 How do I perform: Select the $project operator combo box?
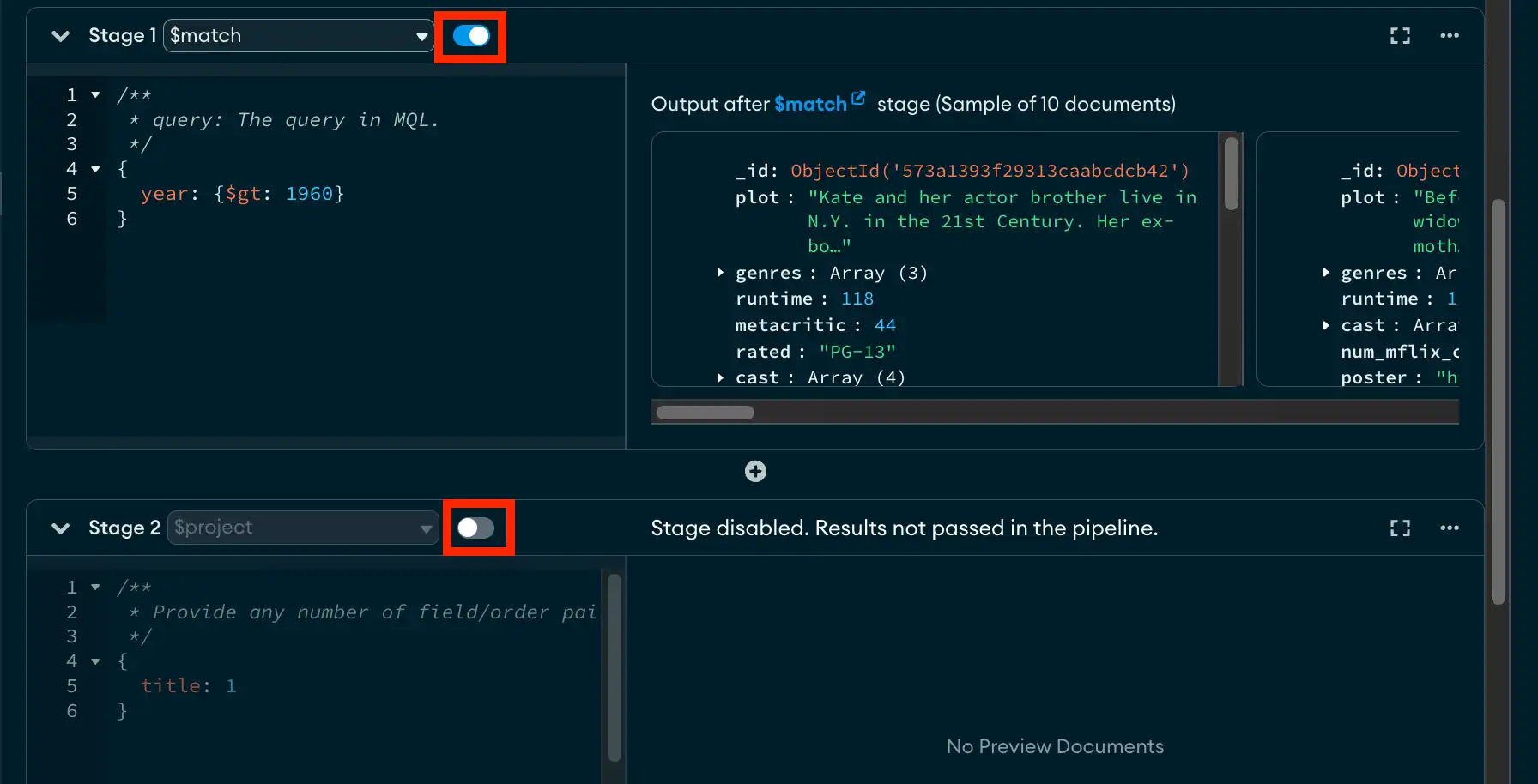[302, 528]
